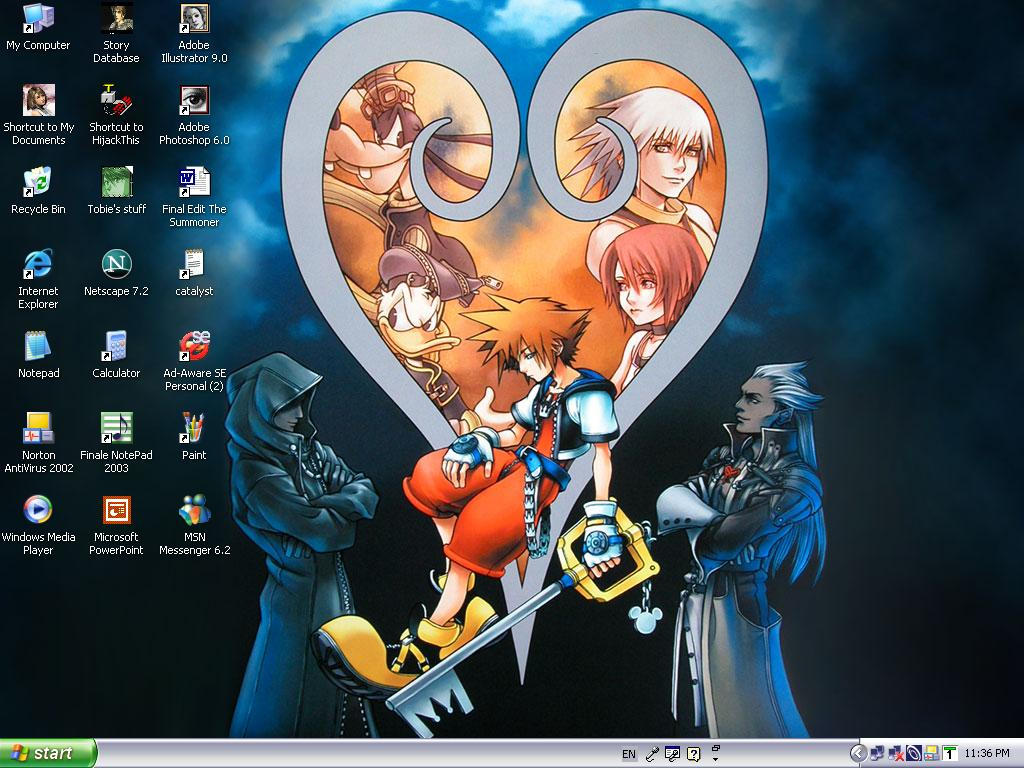Screen dimensions: 1024x768
Task: Select the Shortcut to HijackThis icon
Action: (116, 115)
